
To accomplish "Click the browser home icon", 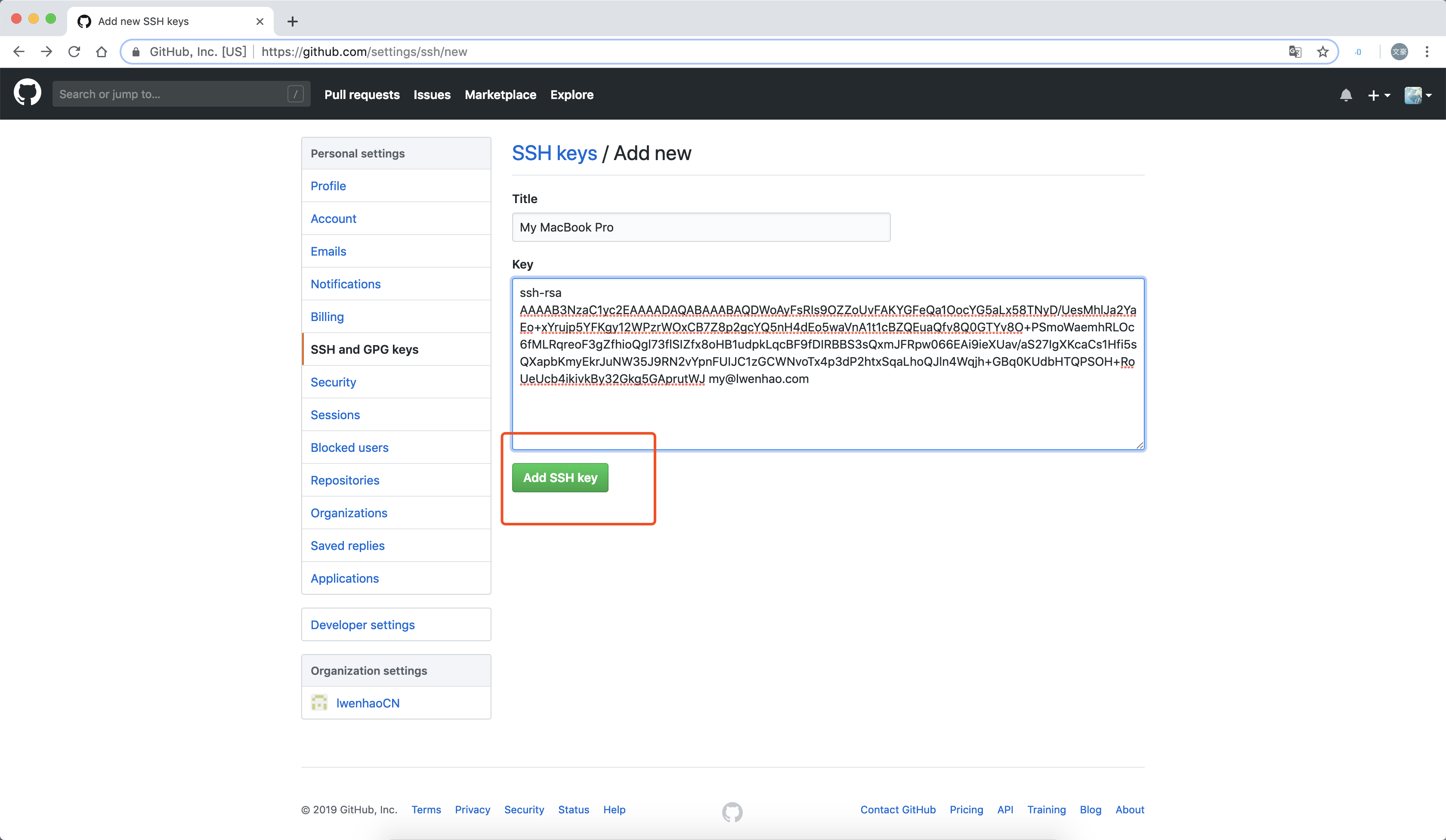I will click(x=102, y=52).
